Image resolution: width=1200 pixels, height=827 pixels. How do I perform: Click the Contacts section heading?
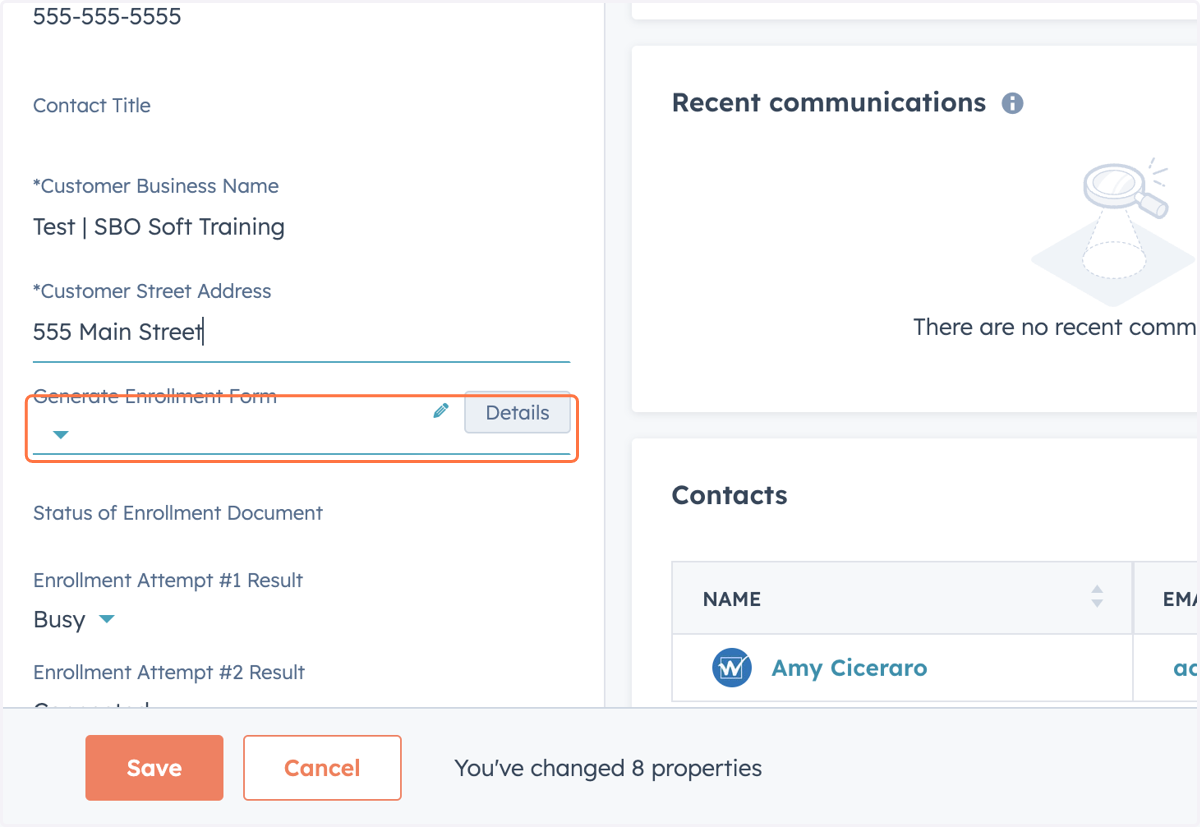click(729, 495)
